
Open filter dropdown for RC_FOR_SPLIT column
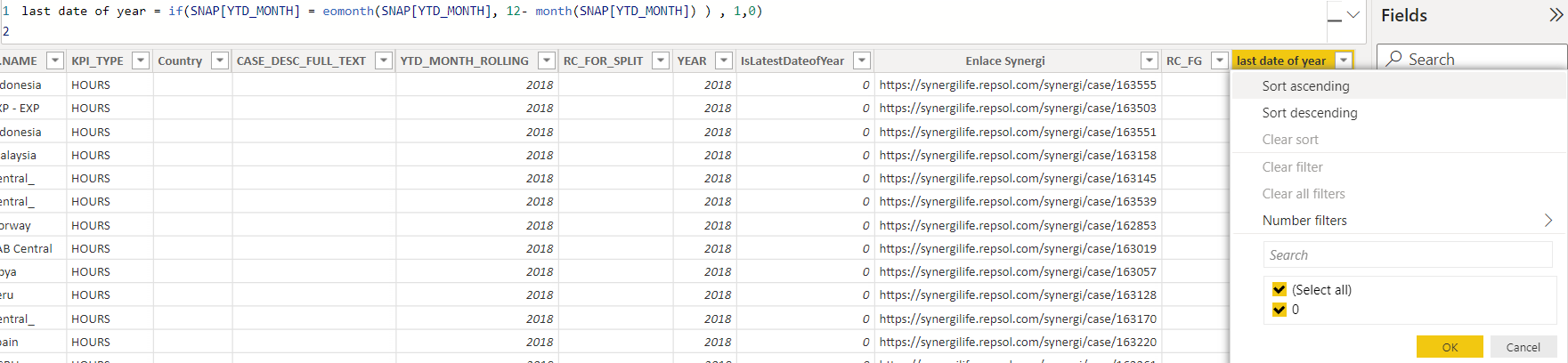pos(661,60)
